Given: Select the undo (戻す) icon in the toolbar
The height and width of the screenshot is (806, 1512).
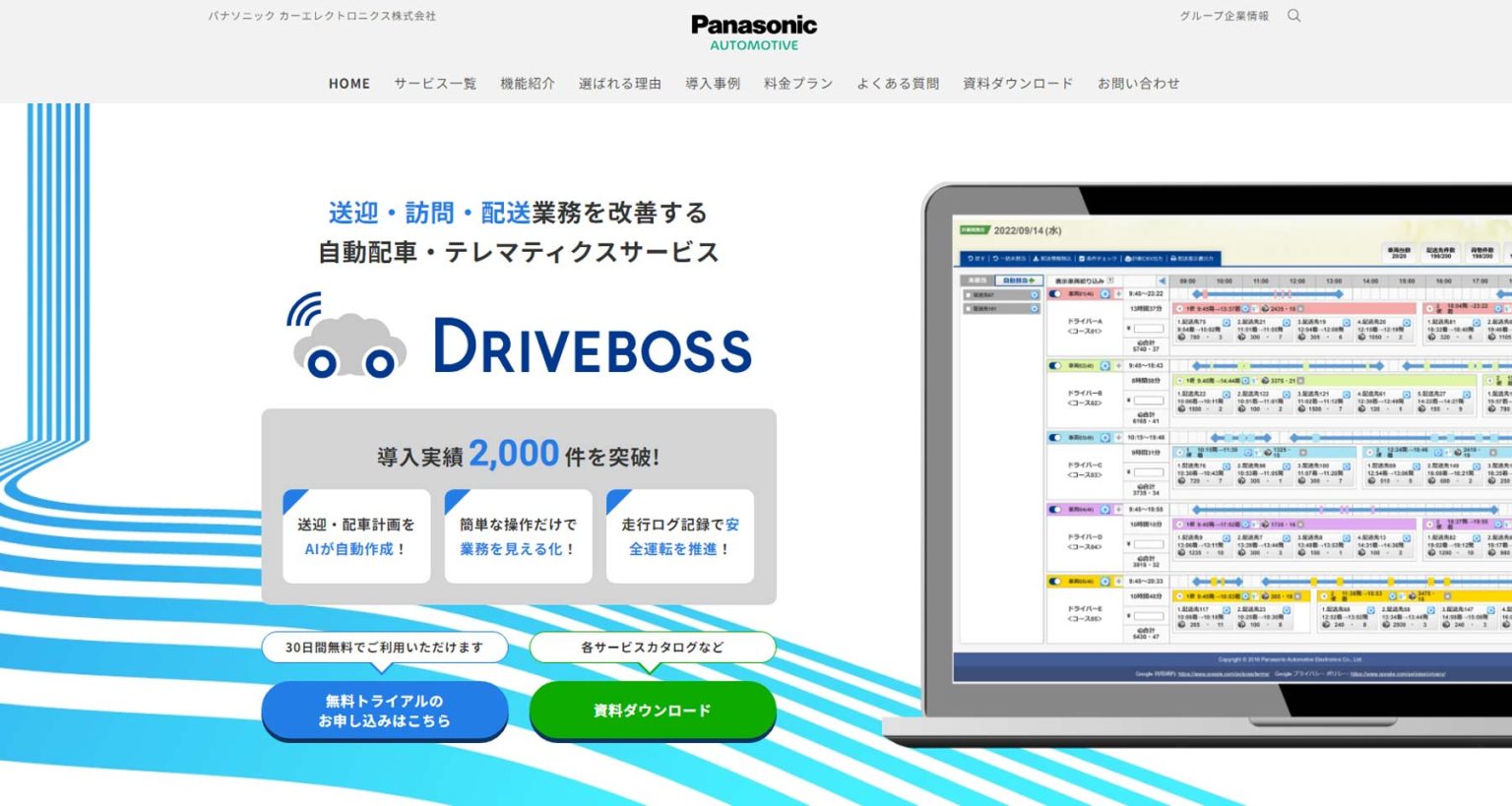Looking at the screenshot, I should coord(969,259).
